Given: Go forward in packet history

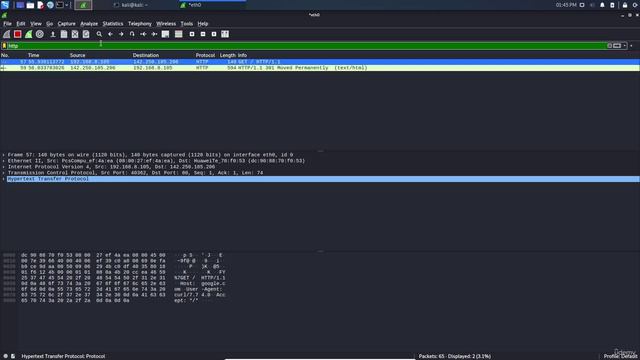Looking at the screenshot, I should pos(121,34).
